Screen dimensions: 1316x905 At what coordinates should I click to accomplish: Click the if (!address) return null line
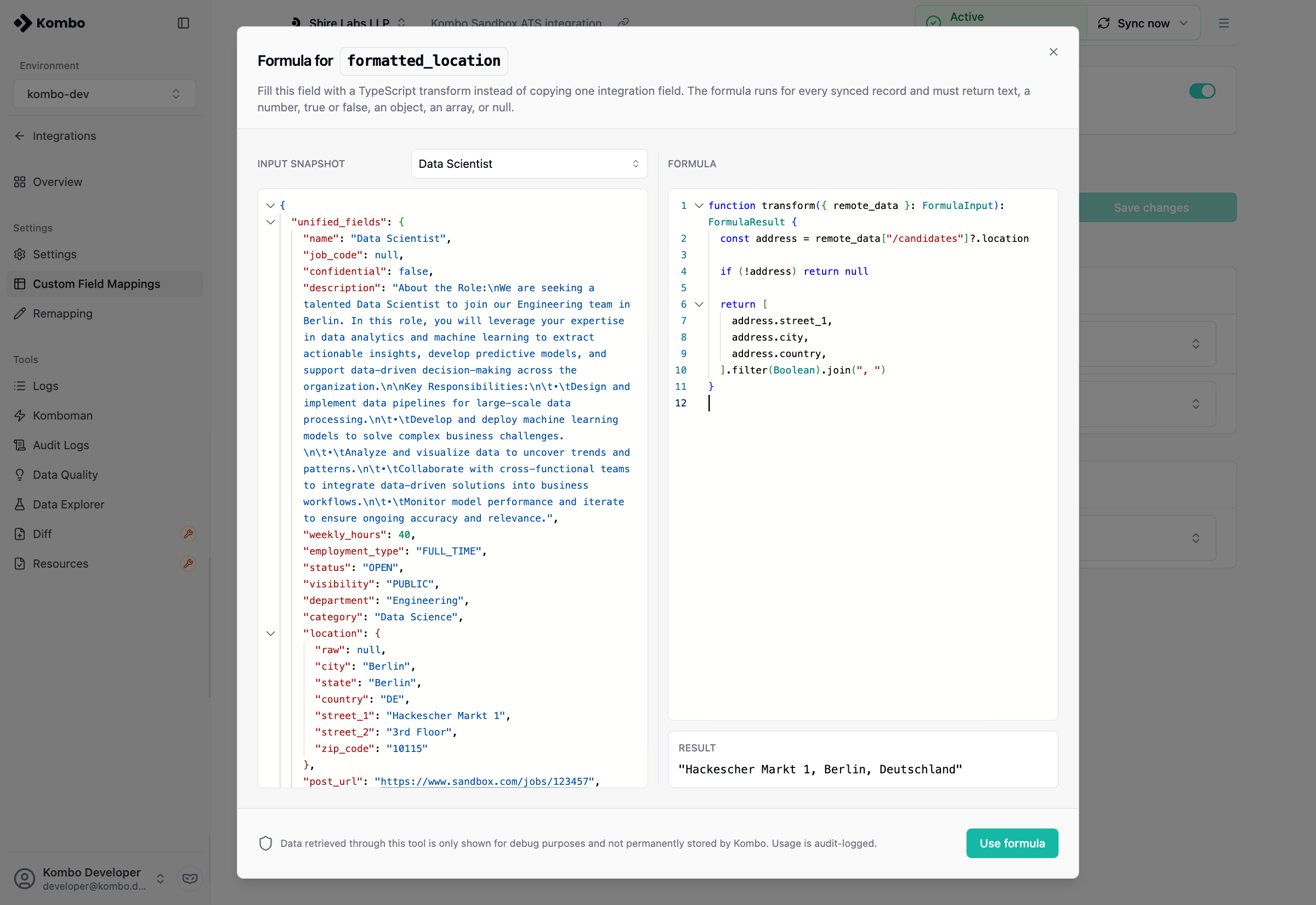[x=794, y=271]
